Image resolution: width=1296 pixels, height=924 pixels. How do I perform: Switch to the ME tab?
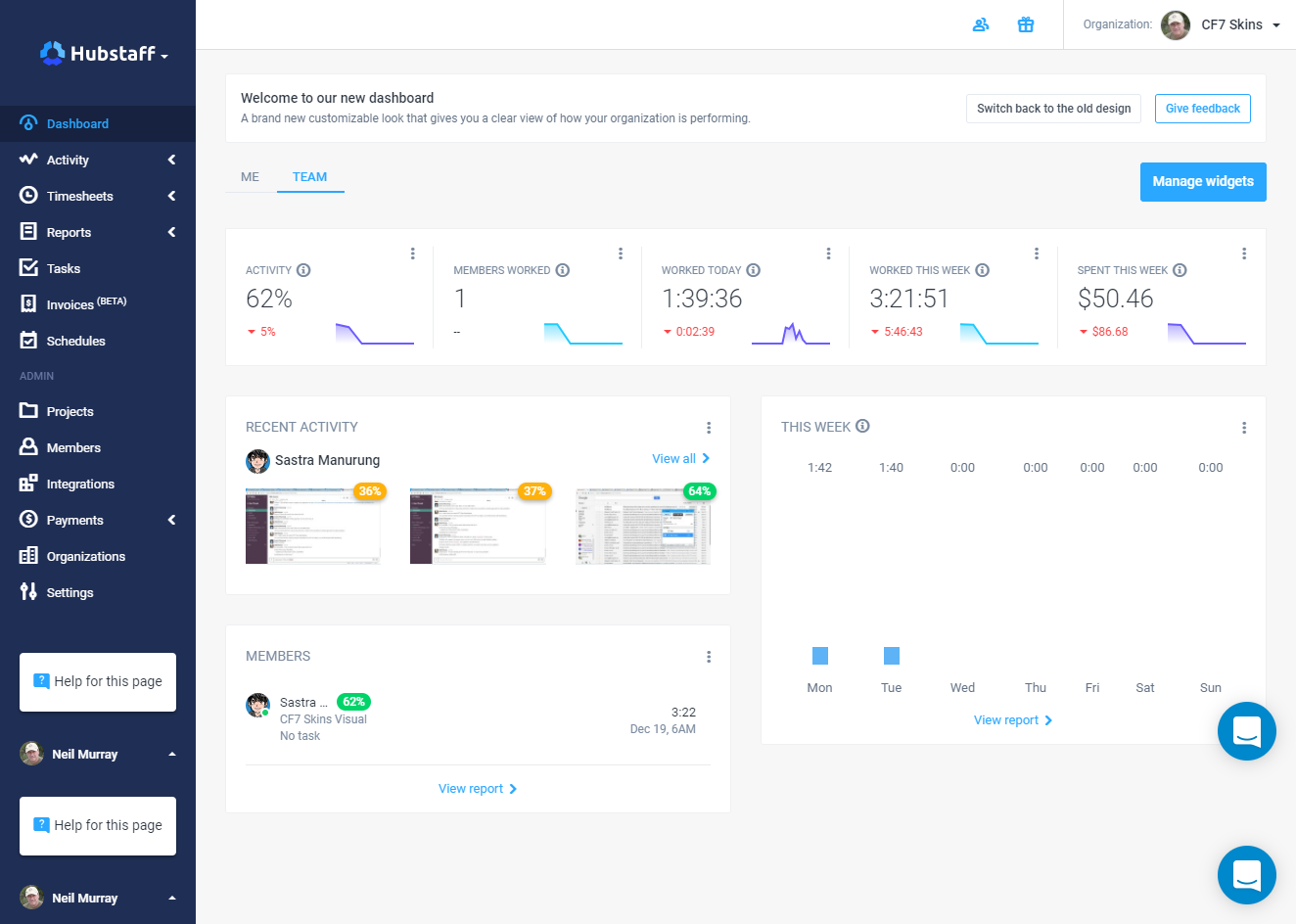(x=251, y=177)
